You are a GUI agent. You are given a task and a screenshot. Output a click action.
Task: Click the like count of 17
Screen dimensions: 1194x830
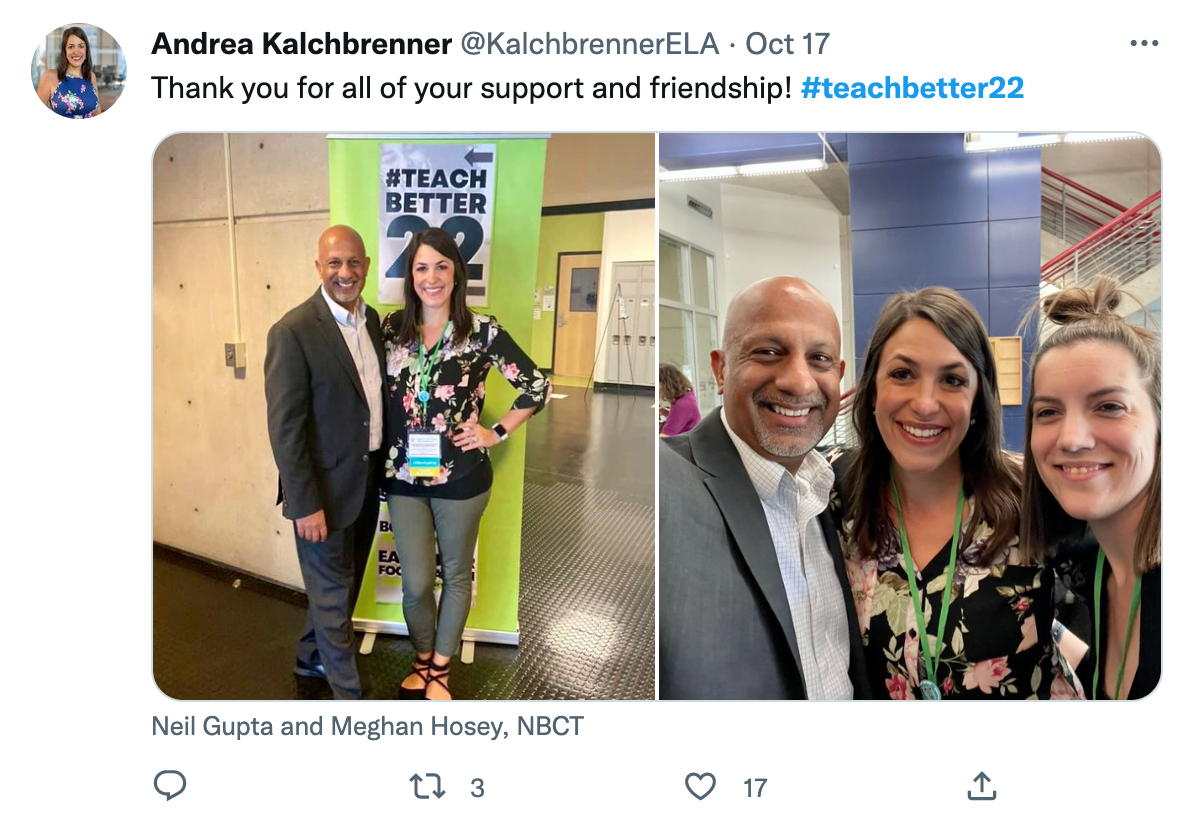(x=755, y=788)
